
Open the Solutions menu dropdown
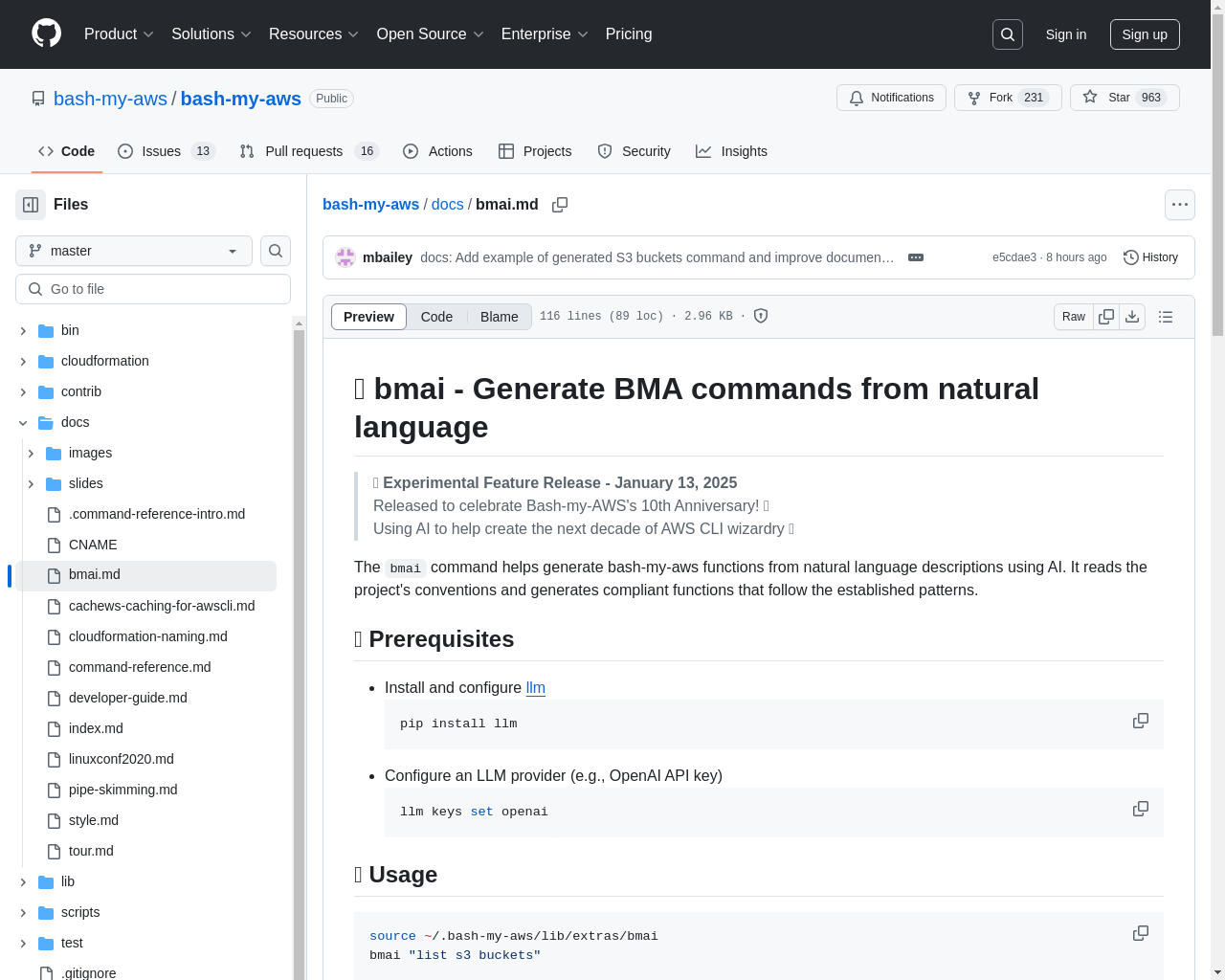click(x=212, y=34)
